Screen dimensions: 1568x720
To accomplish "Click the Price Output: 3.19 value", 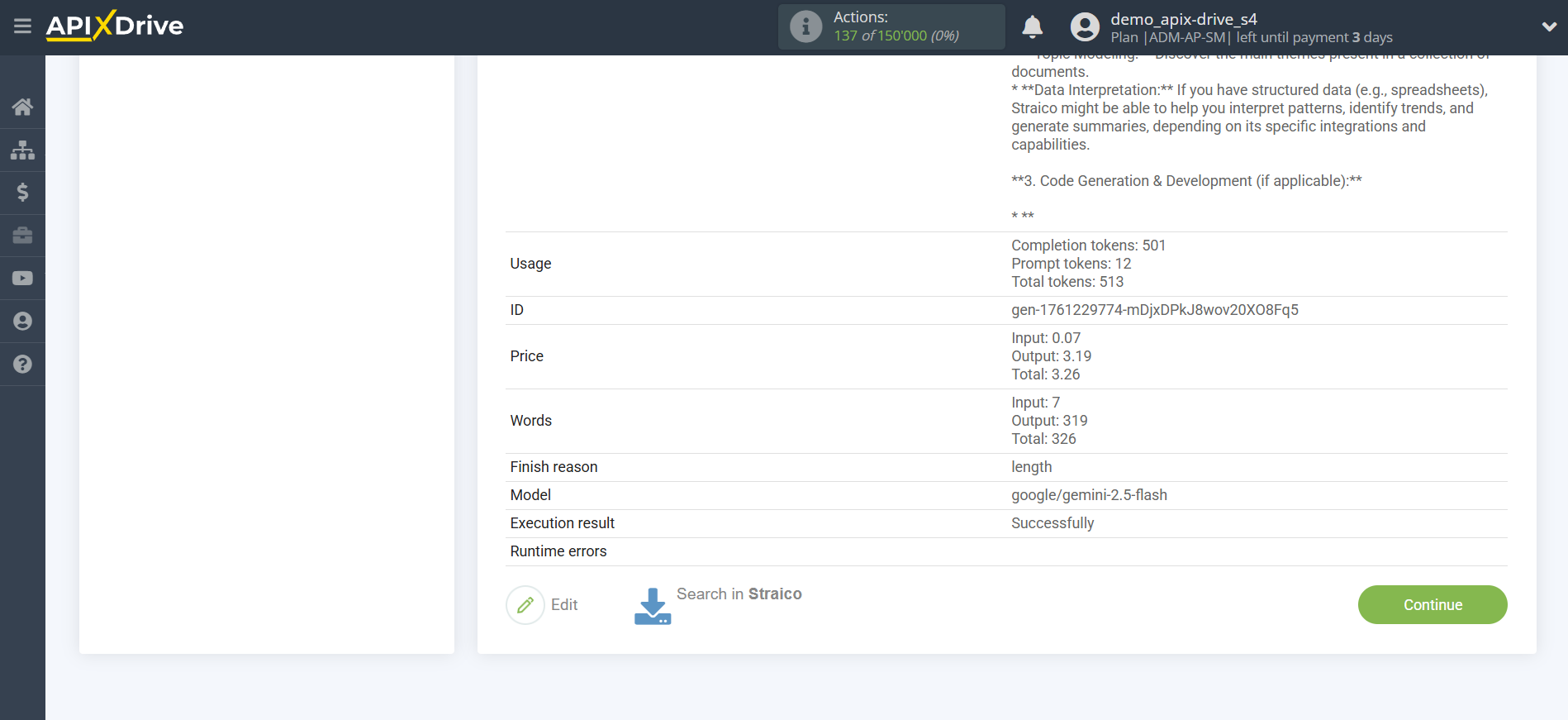I will coord(1051,356).
